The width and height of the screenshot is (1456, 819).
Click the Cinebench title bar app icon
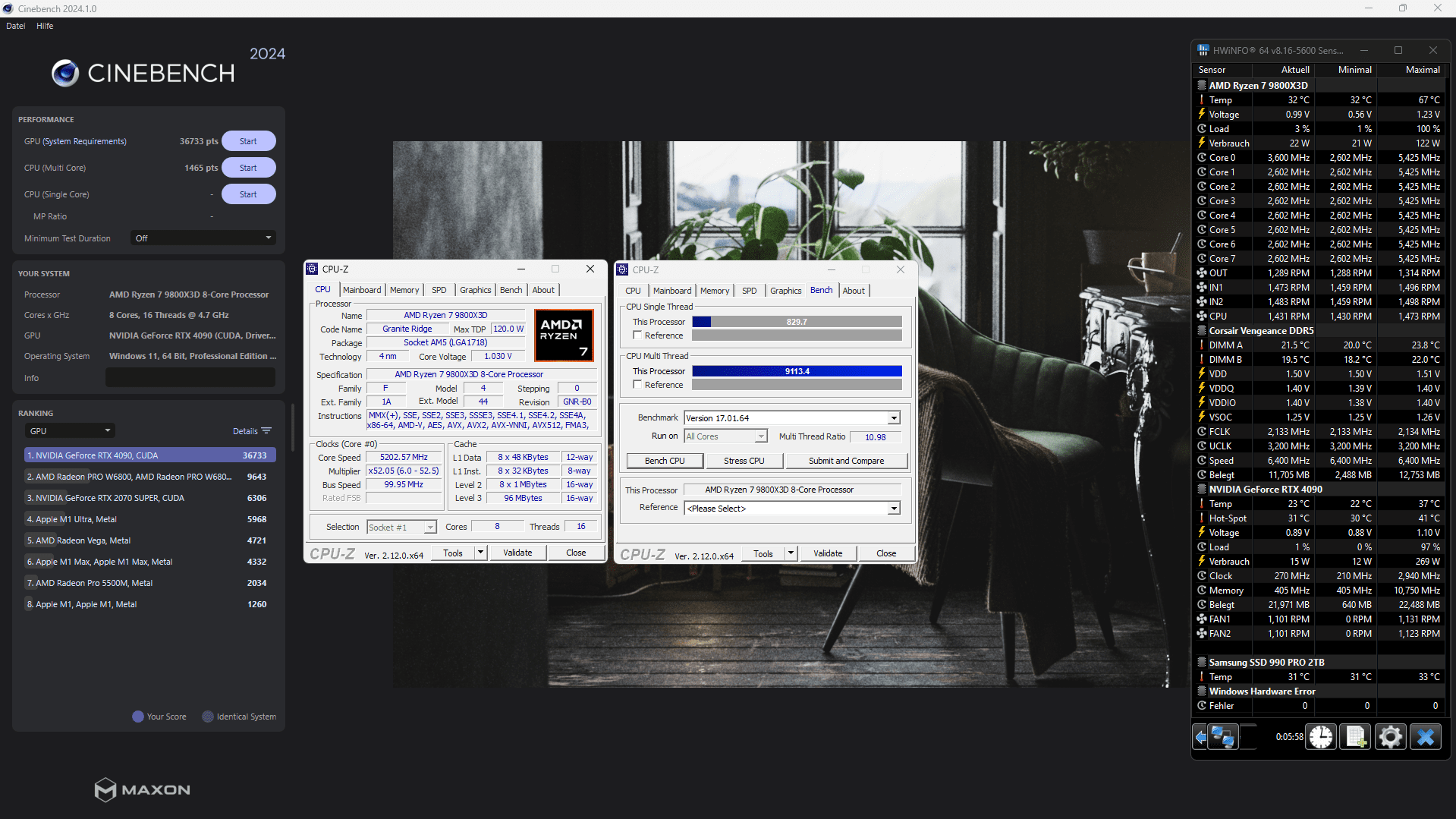[8, 8]
